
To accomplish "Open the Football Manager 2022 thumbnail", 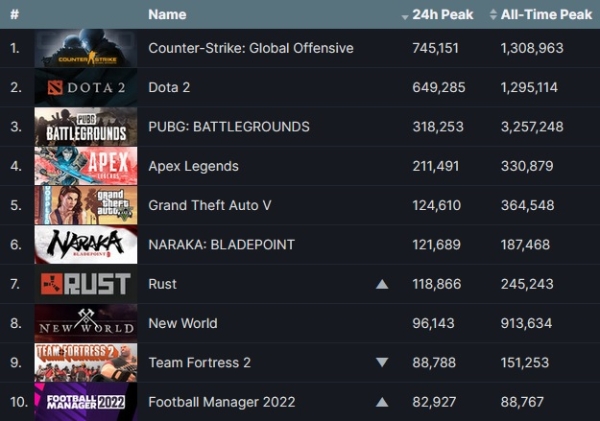I will click(x=86, y=402).
